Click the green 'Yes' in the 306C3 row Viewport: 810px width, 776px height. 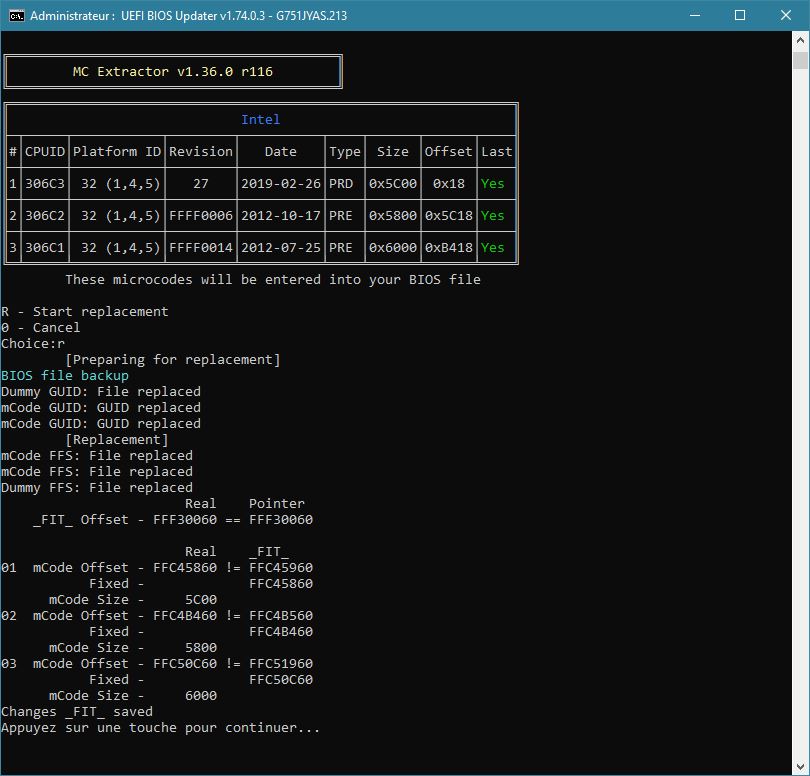pos(492,183)
